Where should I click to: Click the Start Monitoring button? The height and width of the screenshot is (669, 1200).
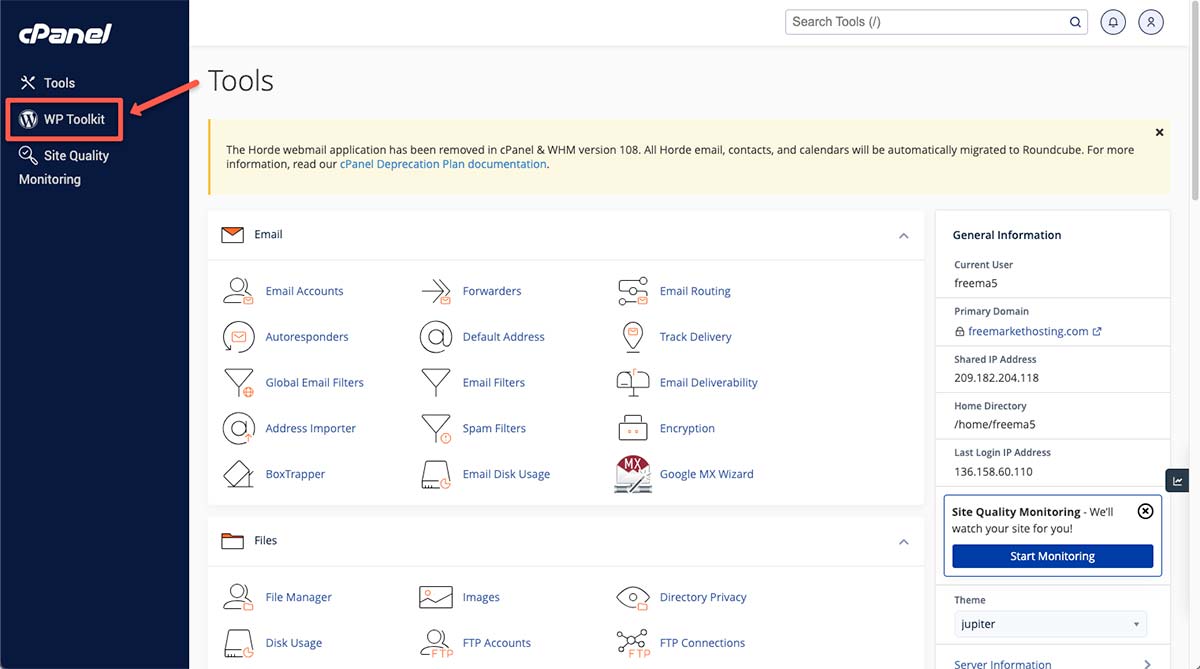click(1052, 556)
